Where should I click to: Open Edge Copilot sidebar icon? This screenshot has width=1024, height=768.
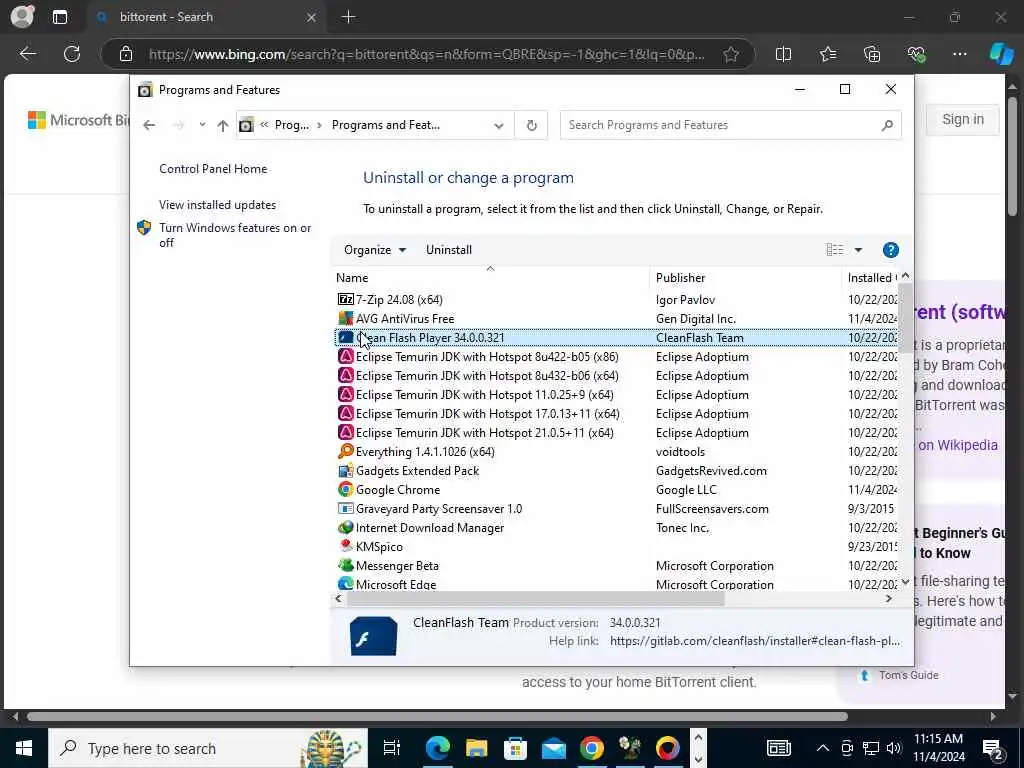pyautogui.click(x=1001, y=54)
